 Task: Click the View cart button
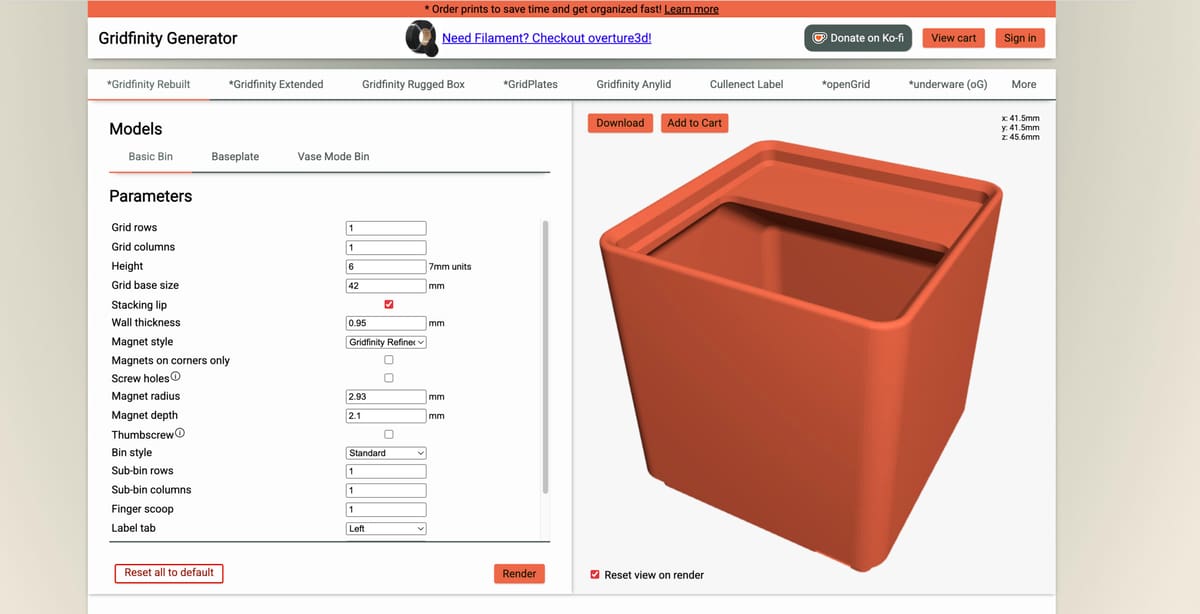coord(954,38)
